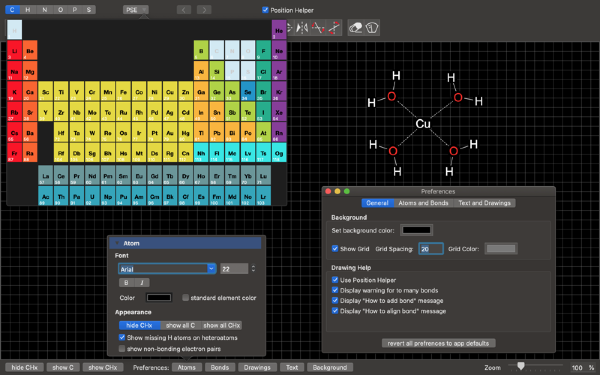Toggle Display warning for too many bonds

click(335, 290)
